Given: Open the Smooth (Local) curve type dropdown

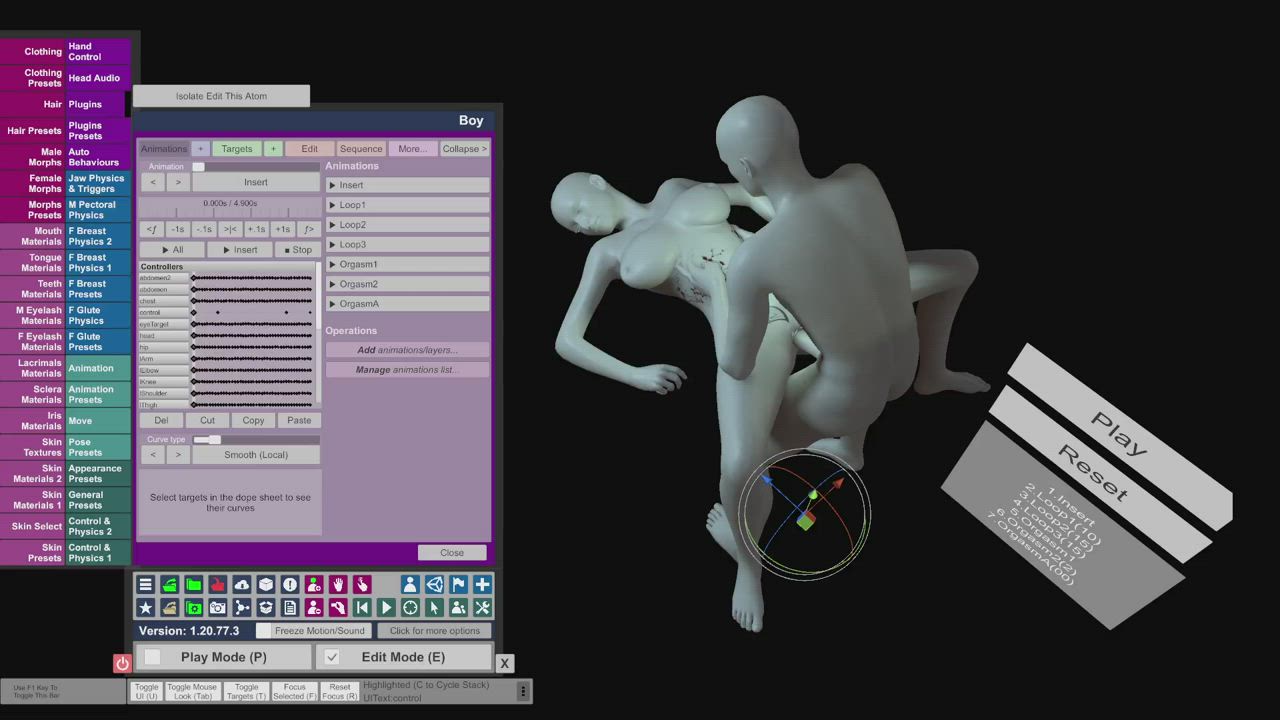Looking at the screenshot, I should 256,455.
